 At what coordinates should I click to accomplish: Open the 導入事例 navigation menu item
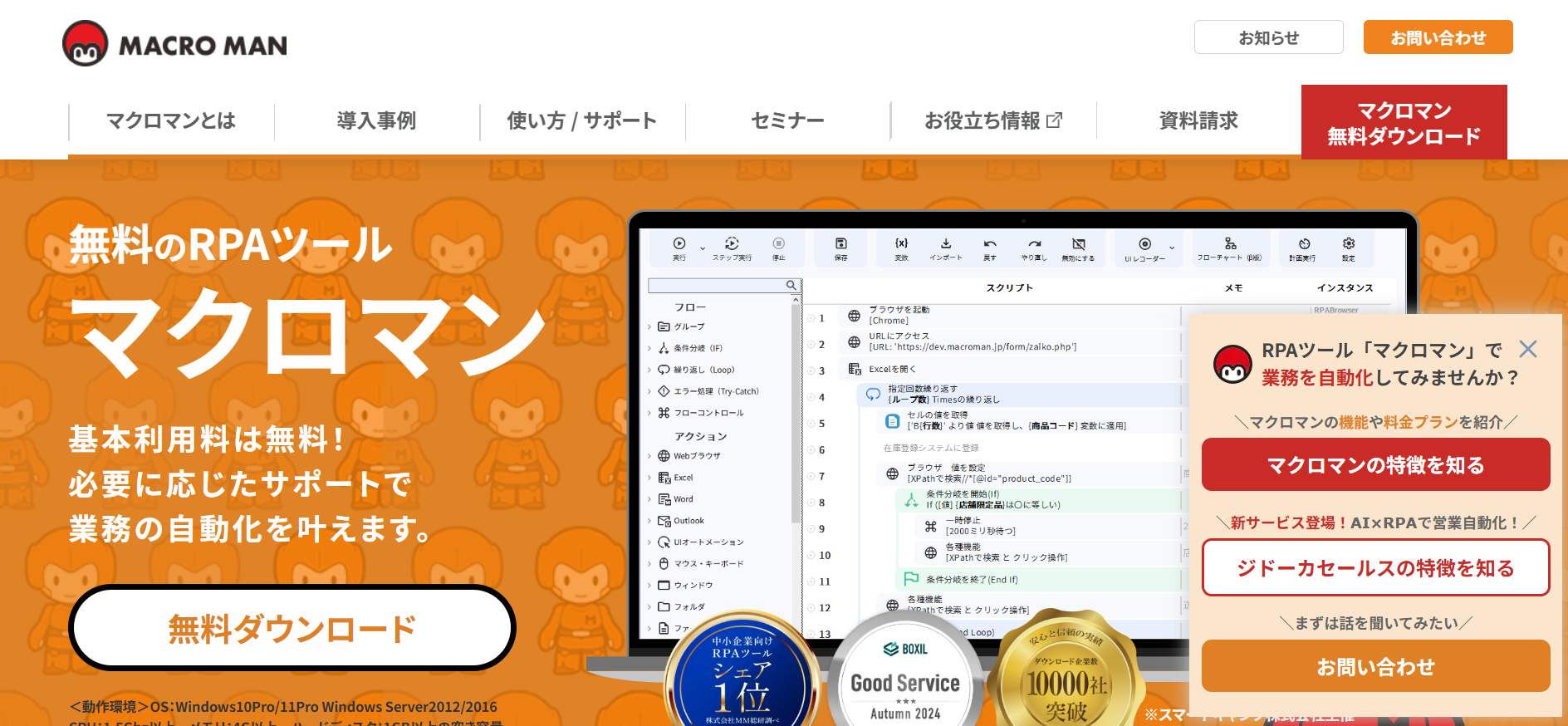click(x=376, y=121)
